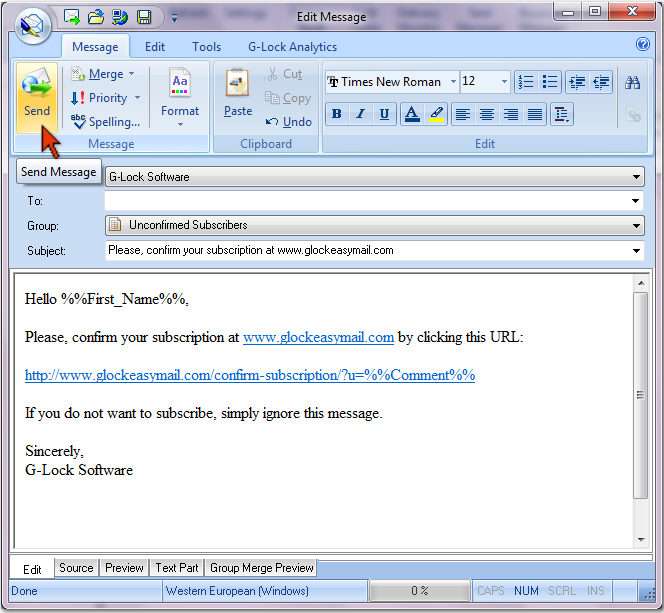Screen dimensions: 664x613
Task: Open the Merge dropdown
Action: (102, 74)
